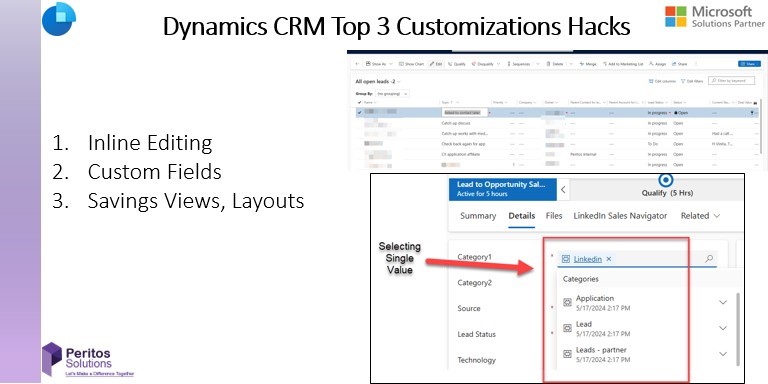Expand the Lead row chevron
This screenshot has height=384, width=768.
coord(723,328)
